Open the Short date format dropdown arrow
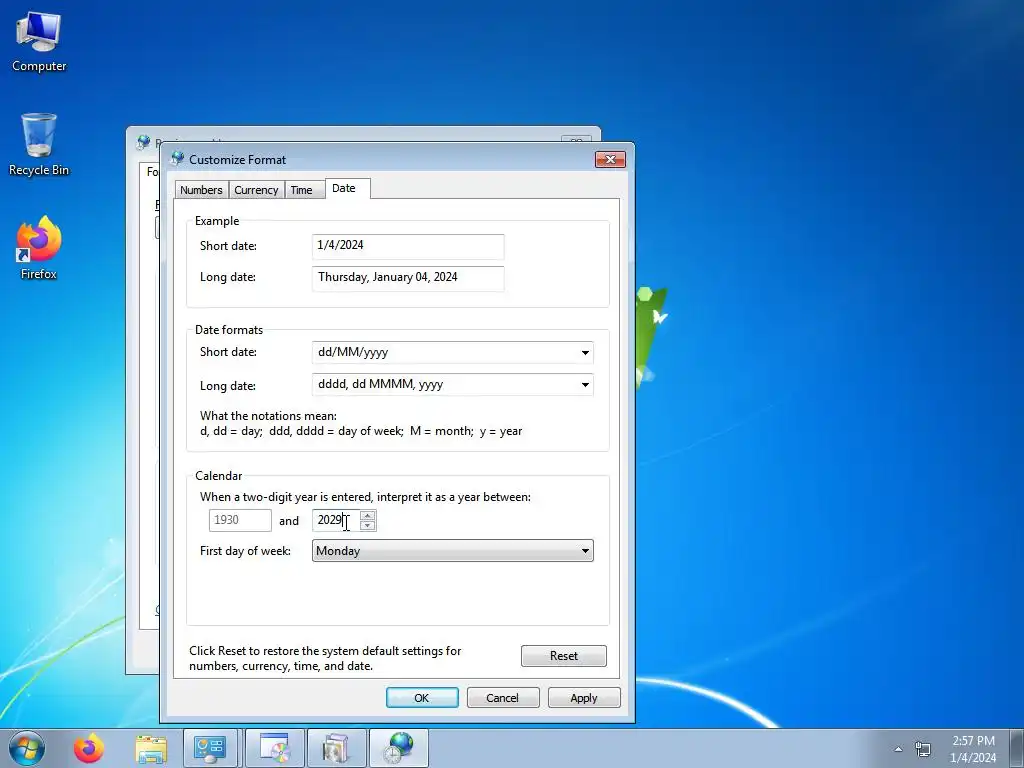This screenshot has width=1024, height=768. [x=585, y=353]
